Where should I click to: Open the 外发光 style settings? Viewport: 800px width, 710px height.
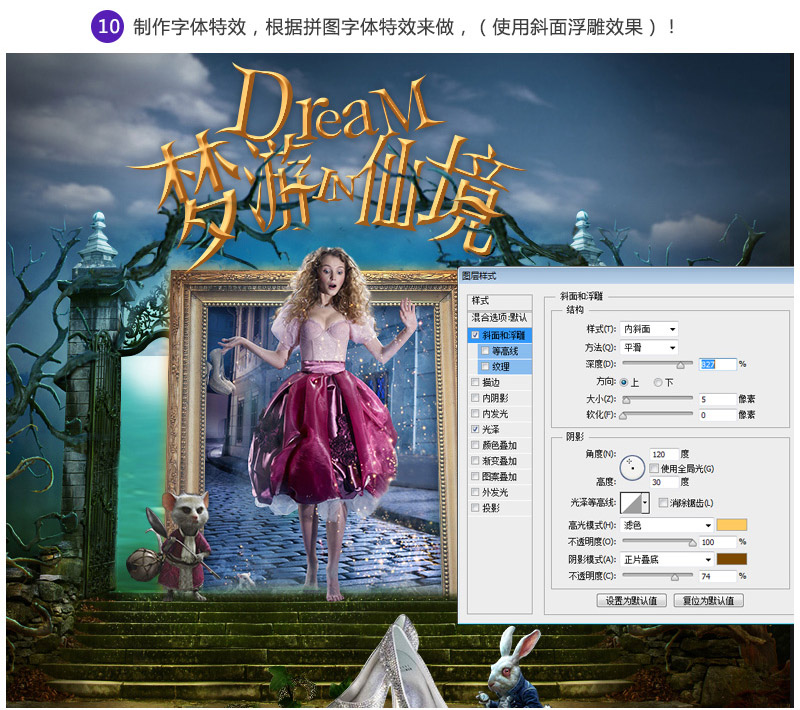(x=495, y=492)
